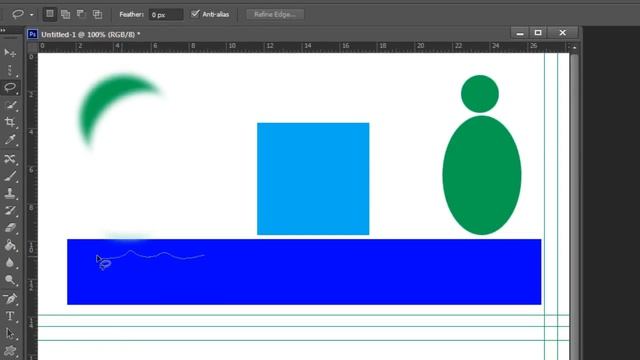Image resolution: width=640 pixels, height=360 pixels.
Task: Select the Custom Shape tool
Action: tap(10, 351)
